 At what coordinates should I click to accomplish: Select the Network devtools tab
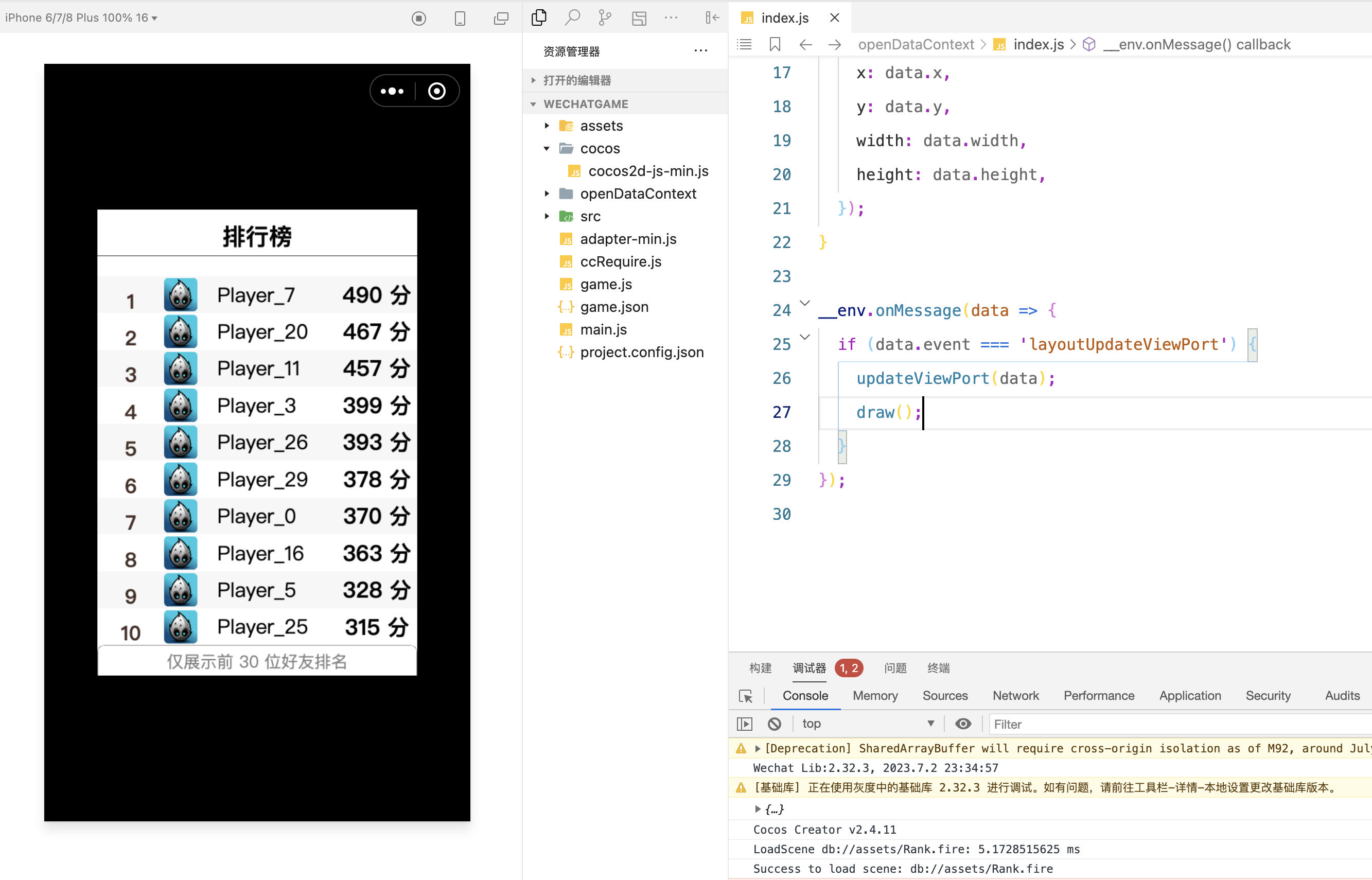point(1015,696)
